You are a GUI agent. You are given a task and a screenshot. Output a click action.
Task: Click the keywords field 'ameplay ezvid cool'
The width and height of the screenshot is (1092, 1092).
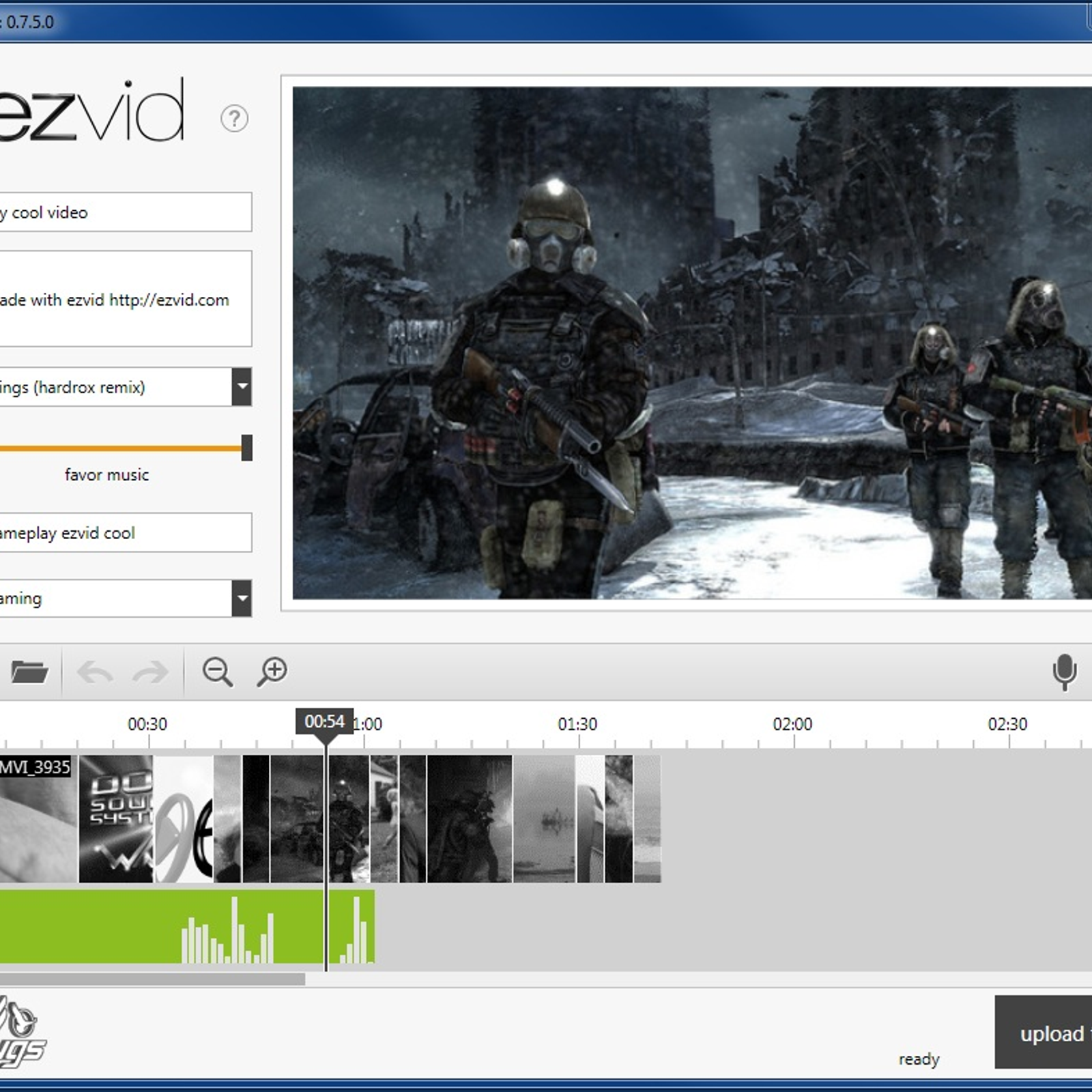(126, 532)
